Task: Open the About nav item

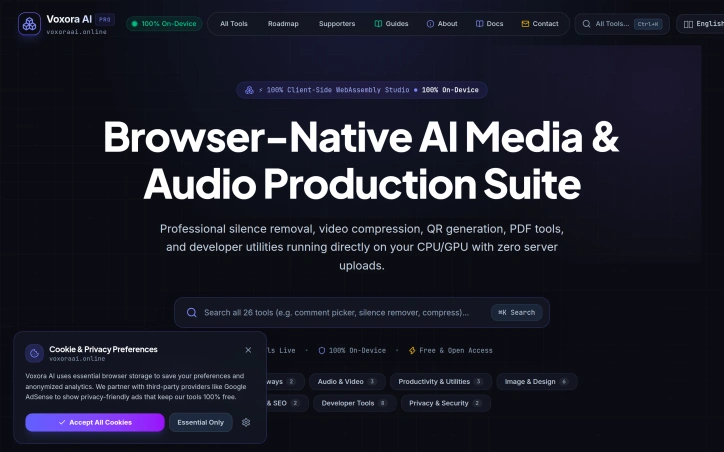Action: coord(442,24)
